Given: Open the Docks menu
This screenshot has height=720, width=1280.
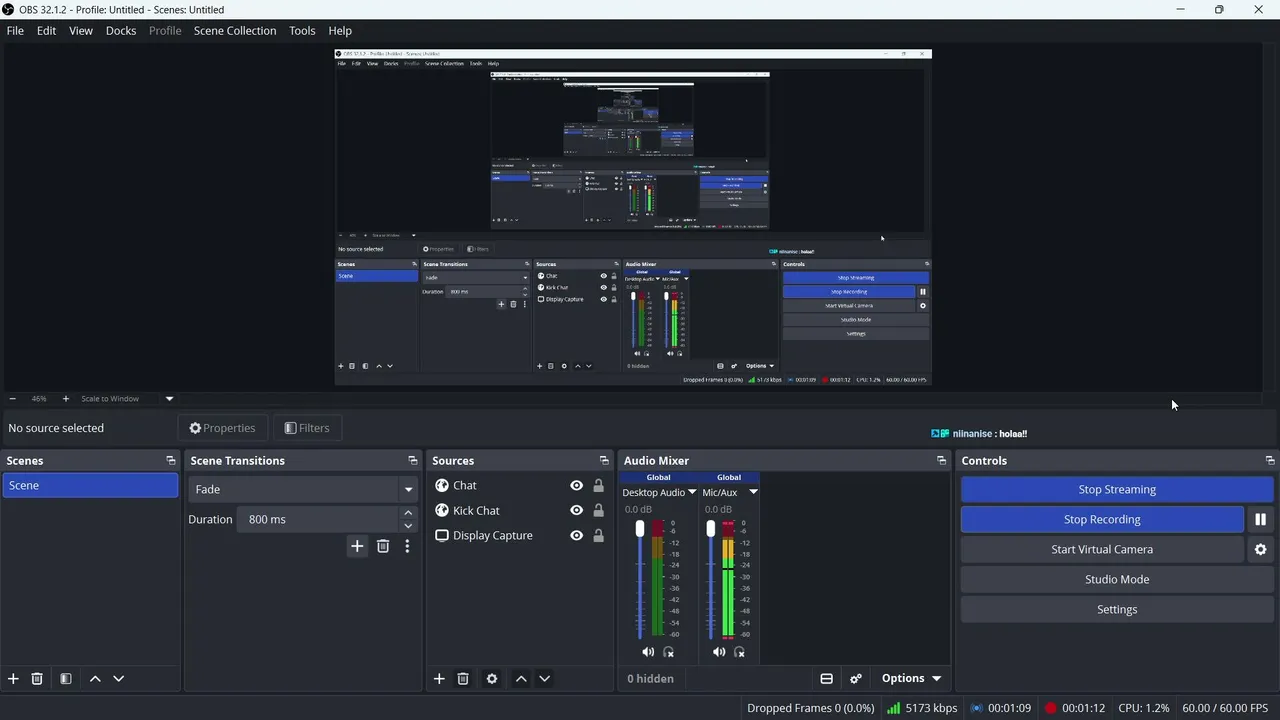Looking at the screenshot, I should tap(121, 30).
